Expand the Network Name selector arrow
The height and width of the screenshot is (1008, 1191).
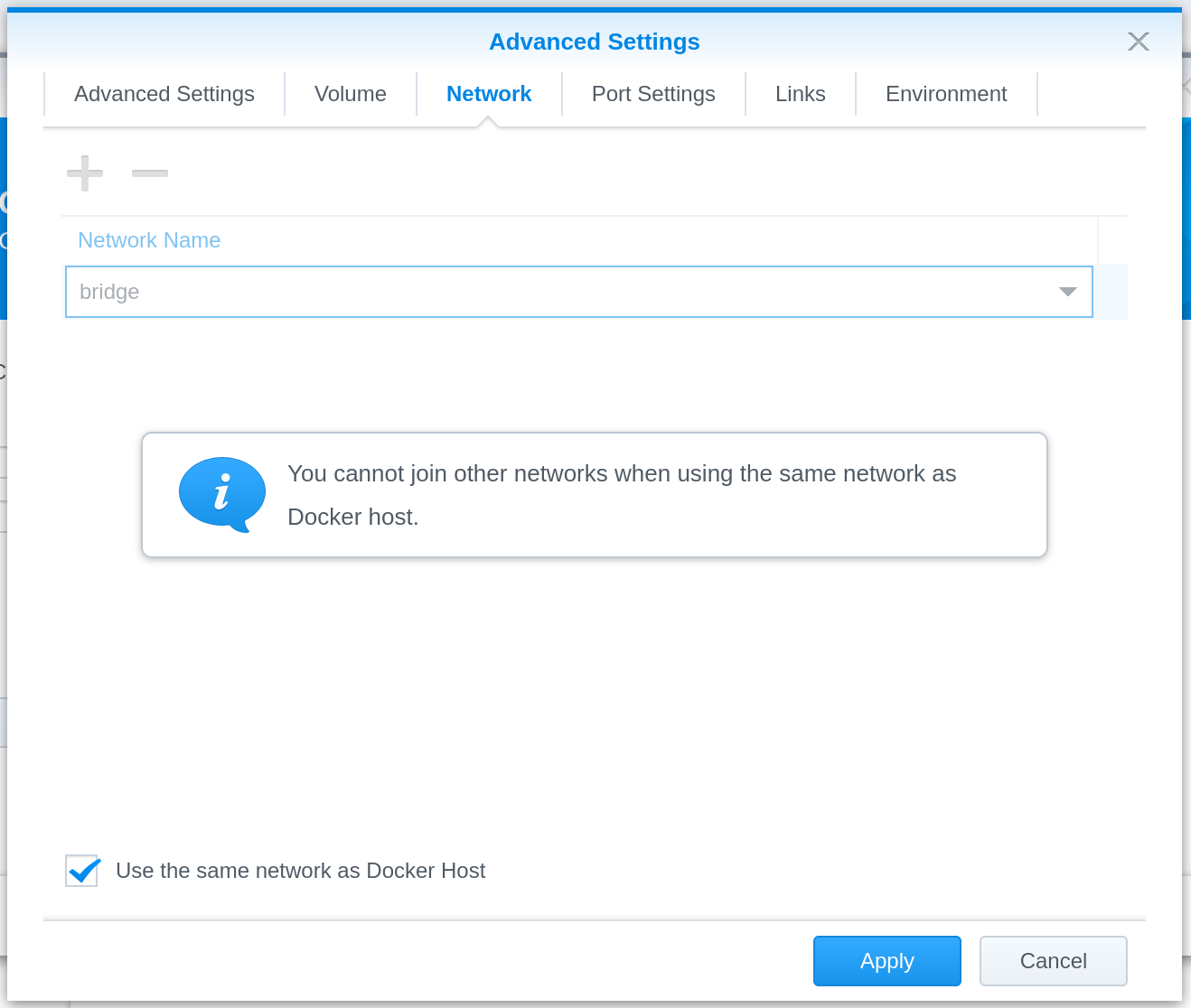[1068, 291]
